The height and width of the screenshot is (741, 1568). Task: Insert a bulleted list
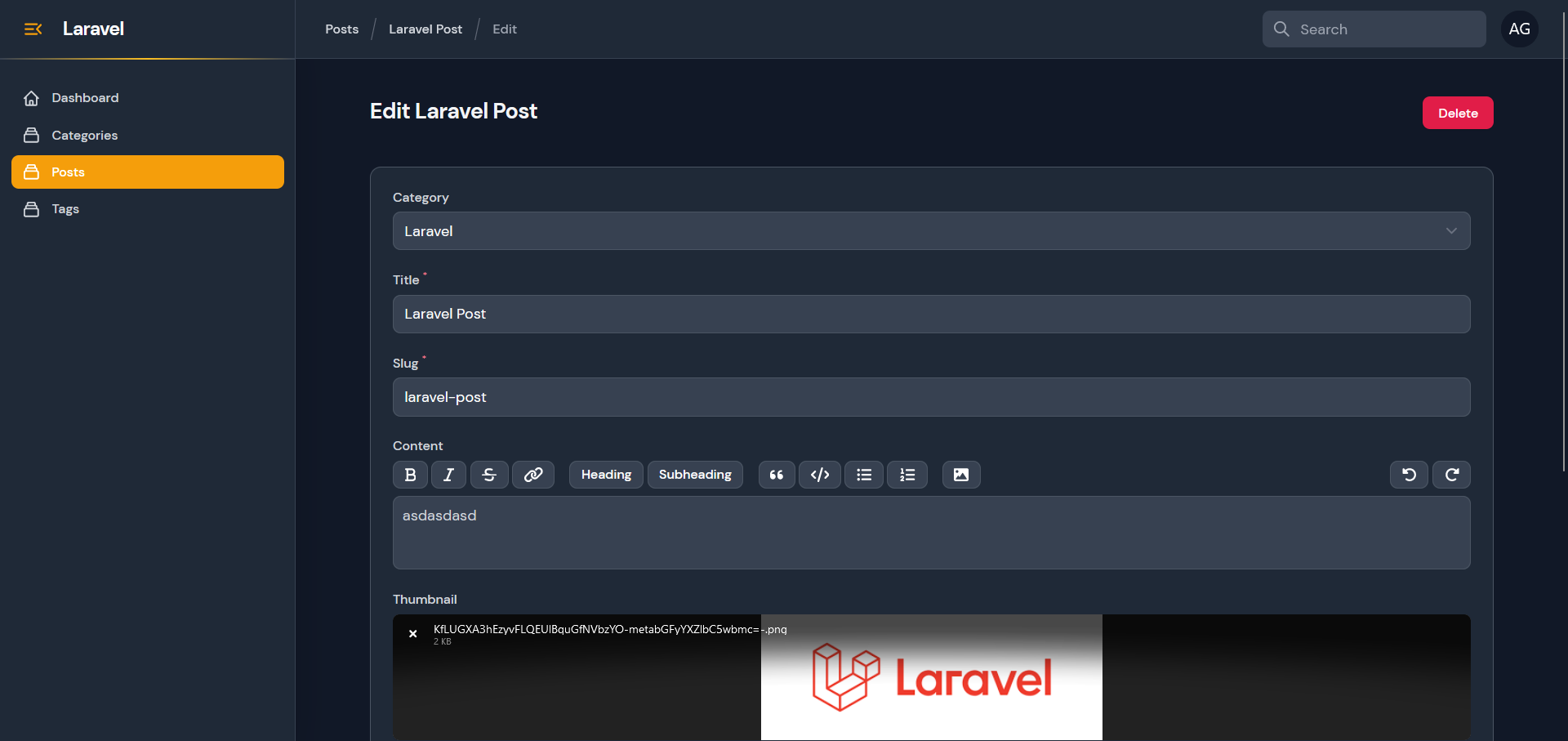864,475
